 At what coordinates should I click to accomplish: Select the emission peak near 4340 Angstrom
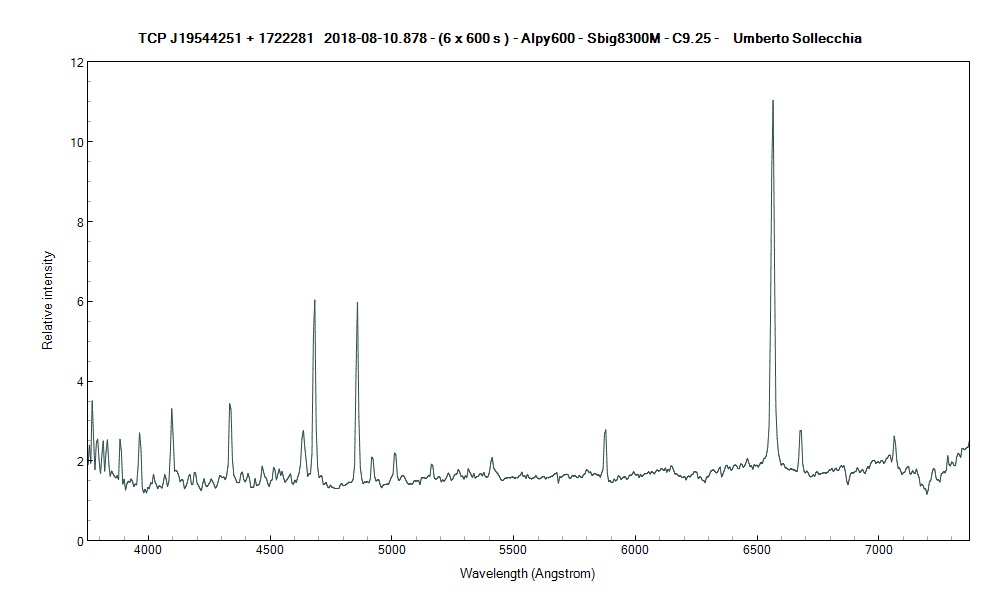(x=231, y=404)
